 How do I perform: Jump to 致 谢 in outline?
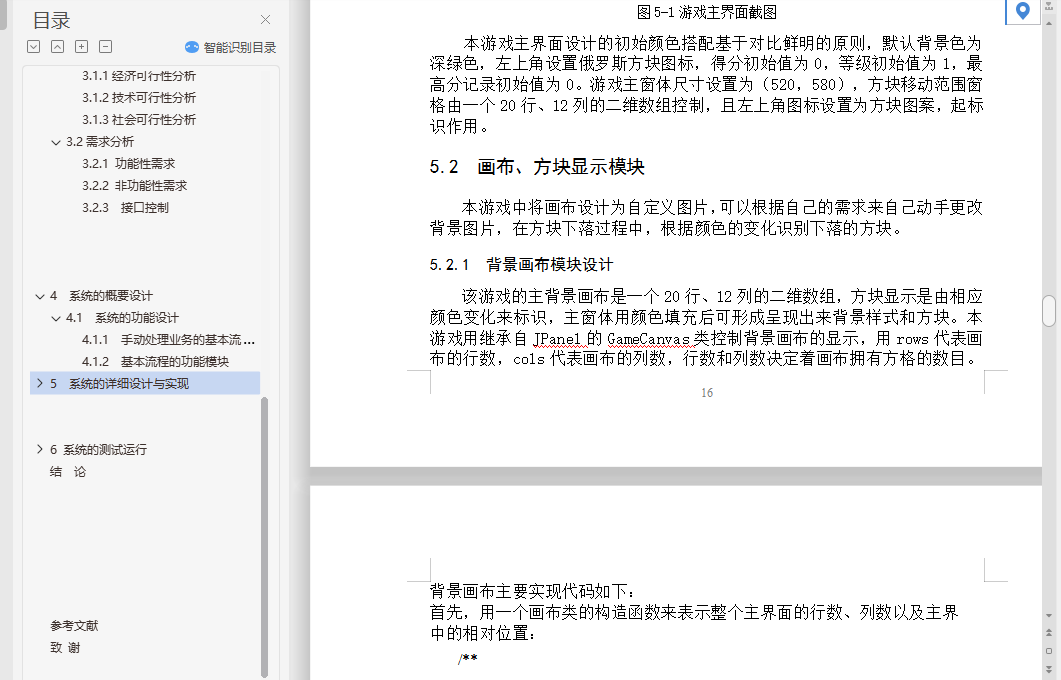[x=65, y=648]
